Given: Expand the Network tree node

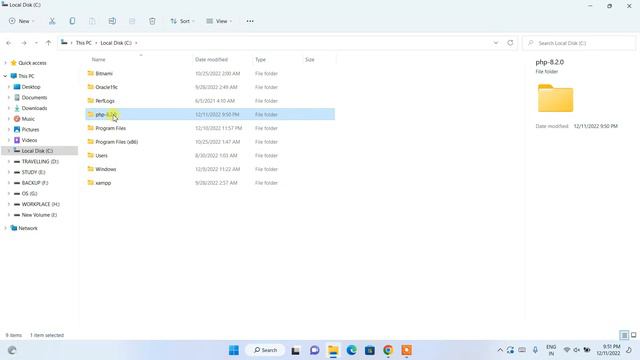Looking at the screenshot, I should pyautogui.click(x=5, y=228).
